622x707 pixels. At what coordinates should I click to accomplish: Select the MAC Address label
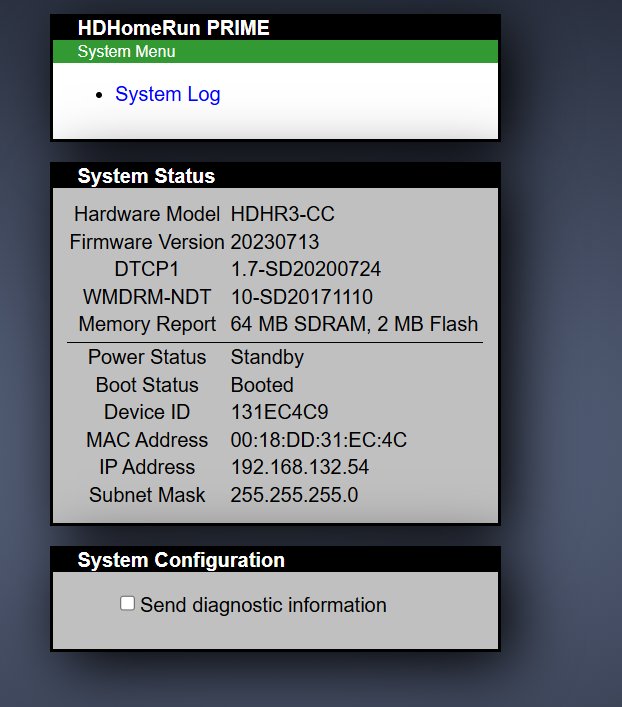click(147, 440)
